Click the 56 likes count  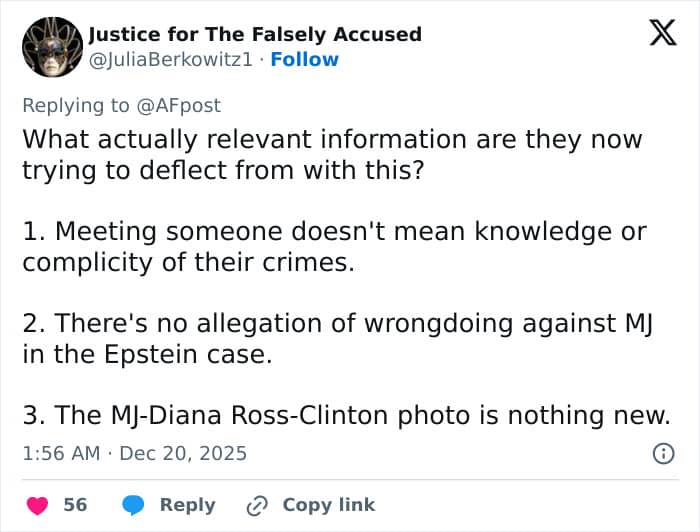75,505
